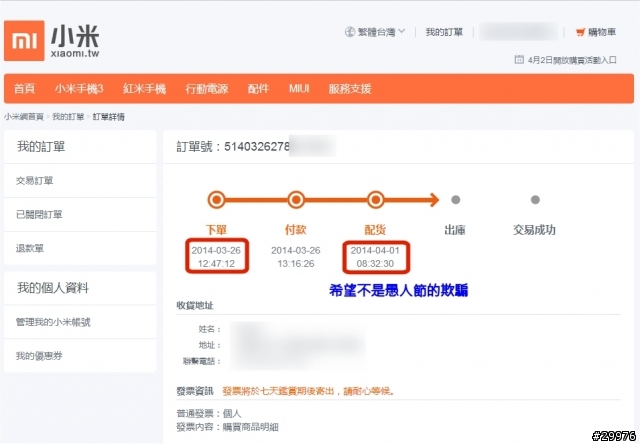Click 我的訂單 breadcrumb link
The height and width of the screenshot is (444, 640).
click(68, 117)
